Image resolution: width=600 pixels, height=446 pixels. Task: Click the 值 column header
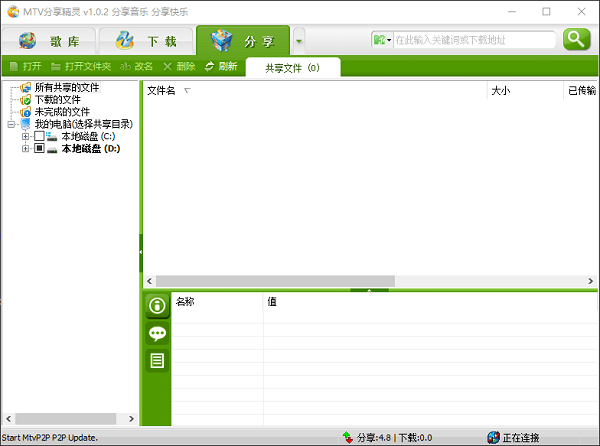(430, 302)
